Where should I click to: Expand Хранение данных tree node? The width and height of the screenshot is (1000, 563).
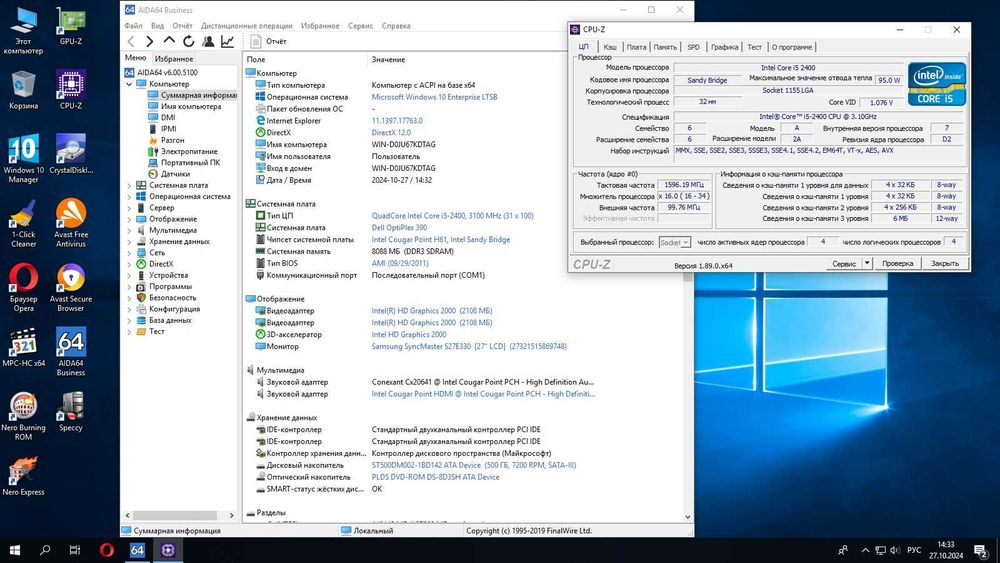coord(129,242)
